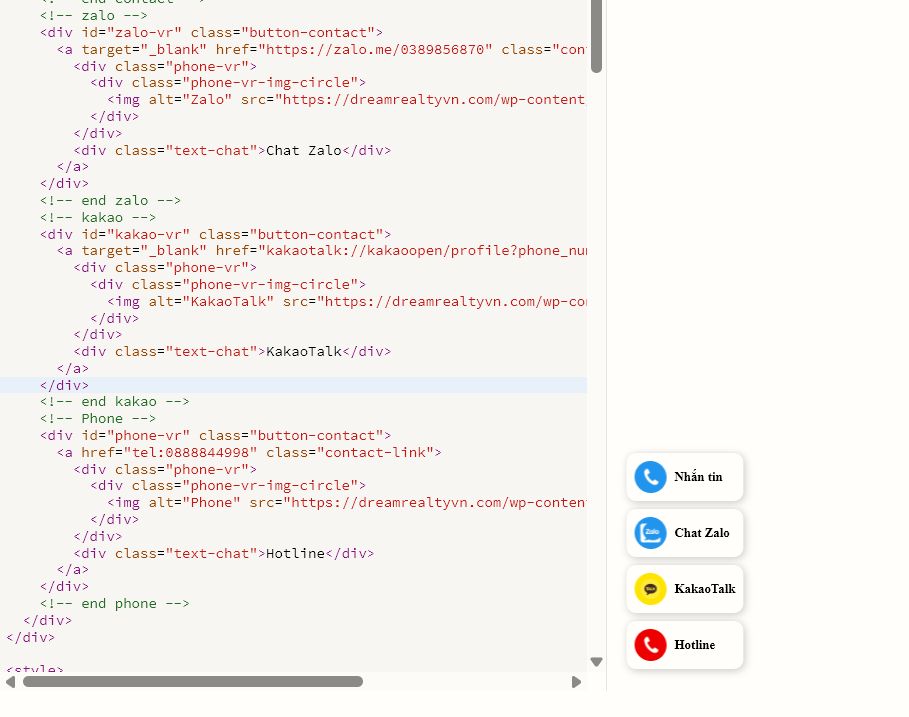Click the Zalo logo icon in Chat Zalo button
The width and height of the screenshot is (909, 717).
pyautogui.click(x=650, y=533)
